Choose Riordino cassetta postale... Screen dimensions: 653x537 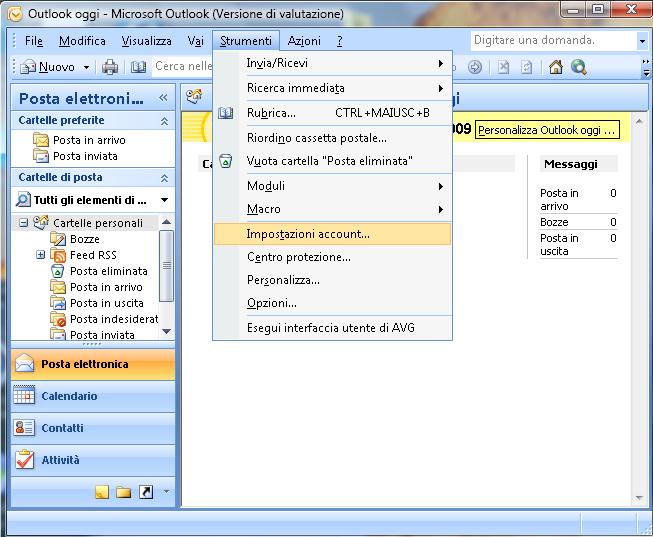[x=332, y=138]
